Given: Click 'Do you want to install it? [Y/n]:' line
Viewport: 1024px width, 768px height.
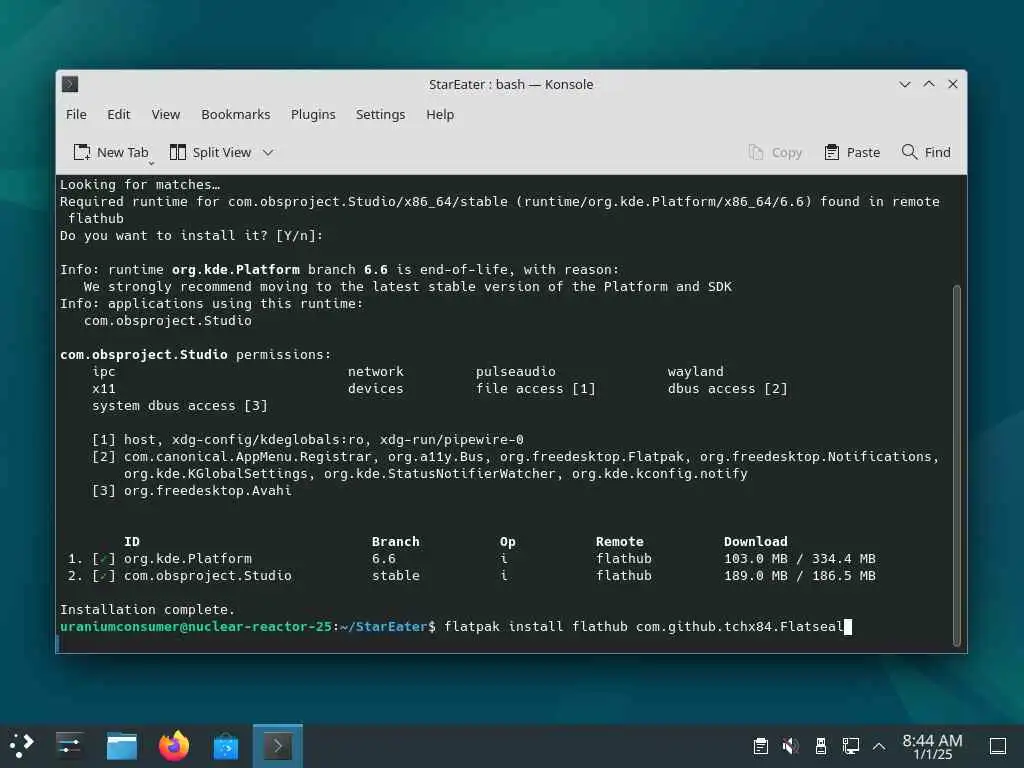Looking at the screenshot, I should (191, 236).
